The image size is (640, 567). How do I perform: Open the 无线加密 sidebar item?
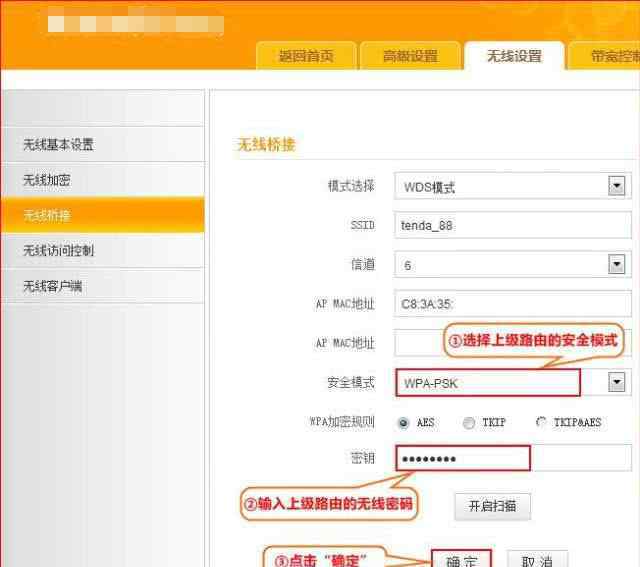[47, 180]
